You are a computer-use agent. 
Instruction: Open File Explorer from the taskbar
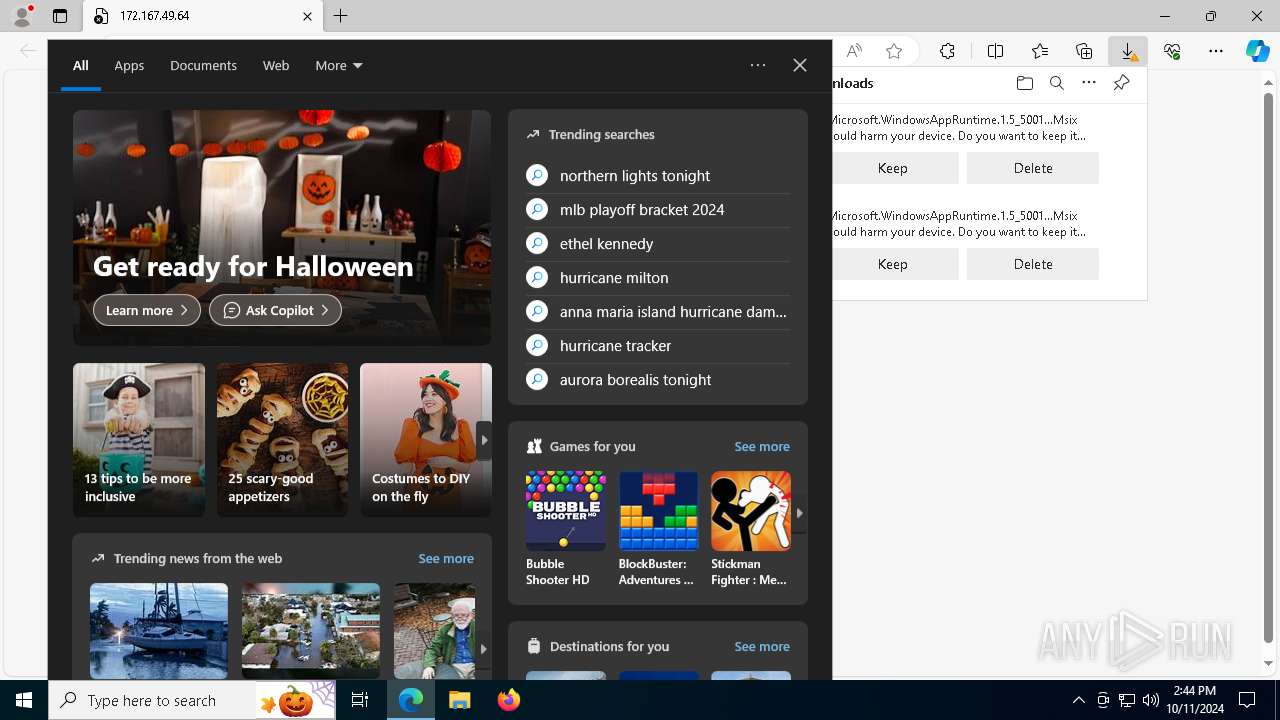pyautogui.click(x=459, y=700)
